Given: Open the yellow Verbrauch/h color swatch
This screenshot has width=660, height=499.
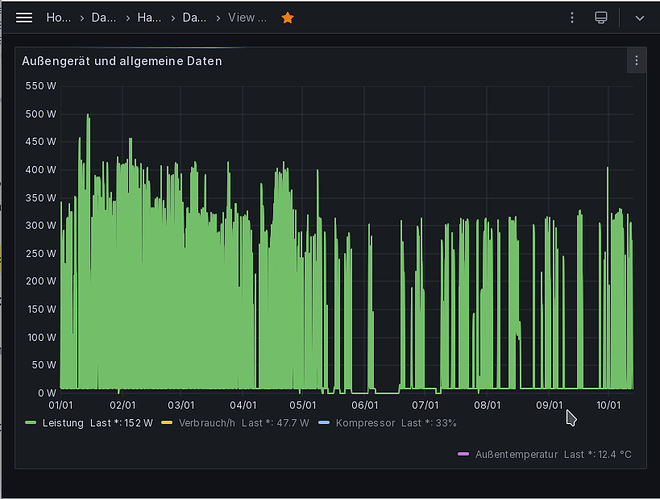Looking at the screenshot, I should 167,423.
